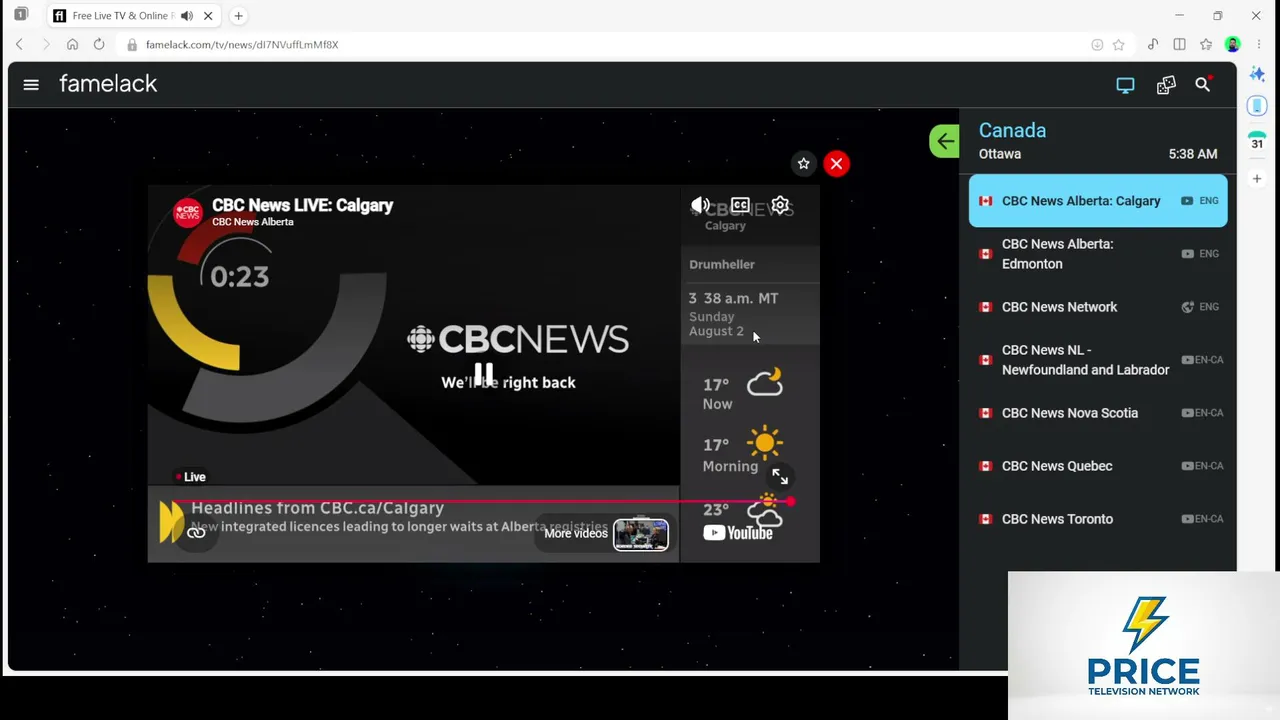The height and width of the screenshot is (720, 1280).
Task: Click the CBC News Alberta channel name
Action: click(252, 222)
